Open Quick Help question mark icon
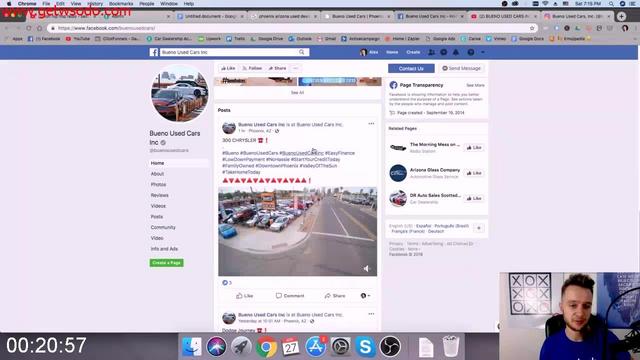 tap(471, 52)
